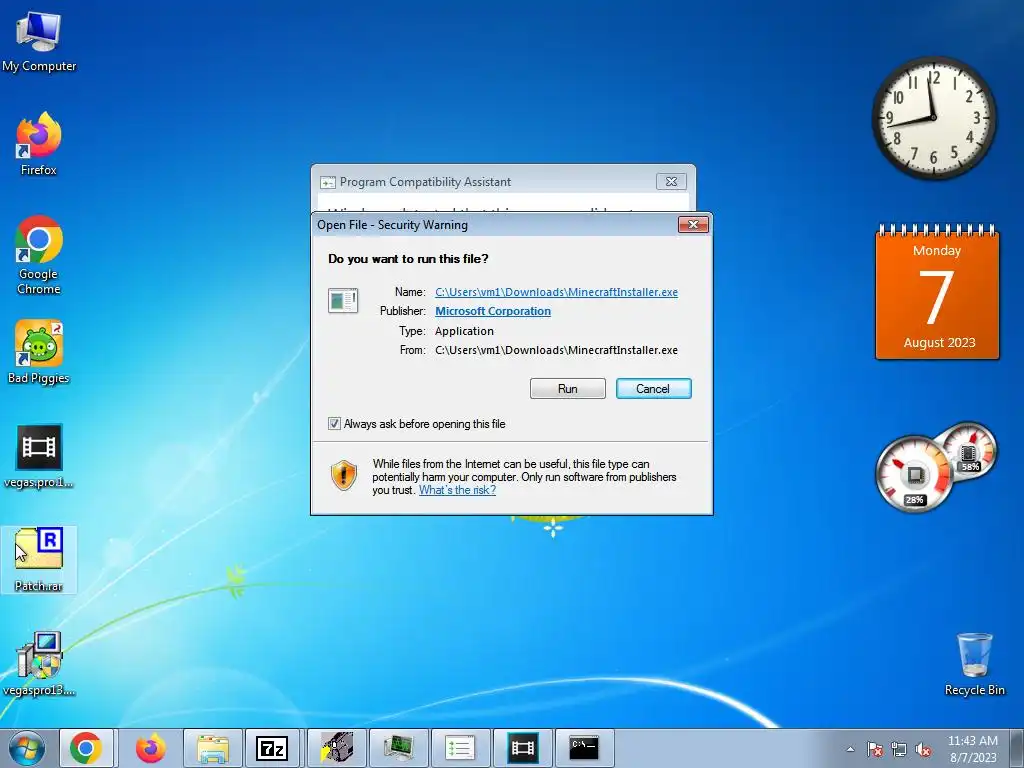Open the monitor-graph taskbar application
The image size is (1024, 768).
click(398, 748)
